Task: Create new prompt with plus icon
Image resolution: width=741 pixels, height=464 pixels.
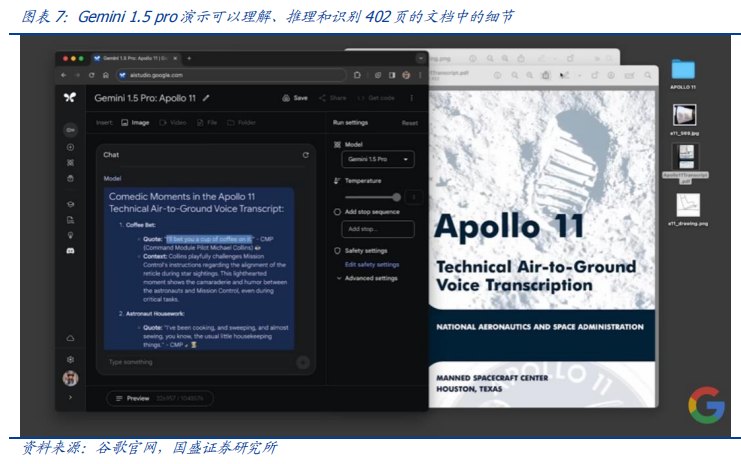Action: pos(70,147)
